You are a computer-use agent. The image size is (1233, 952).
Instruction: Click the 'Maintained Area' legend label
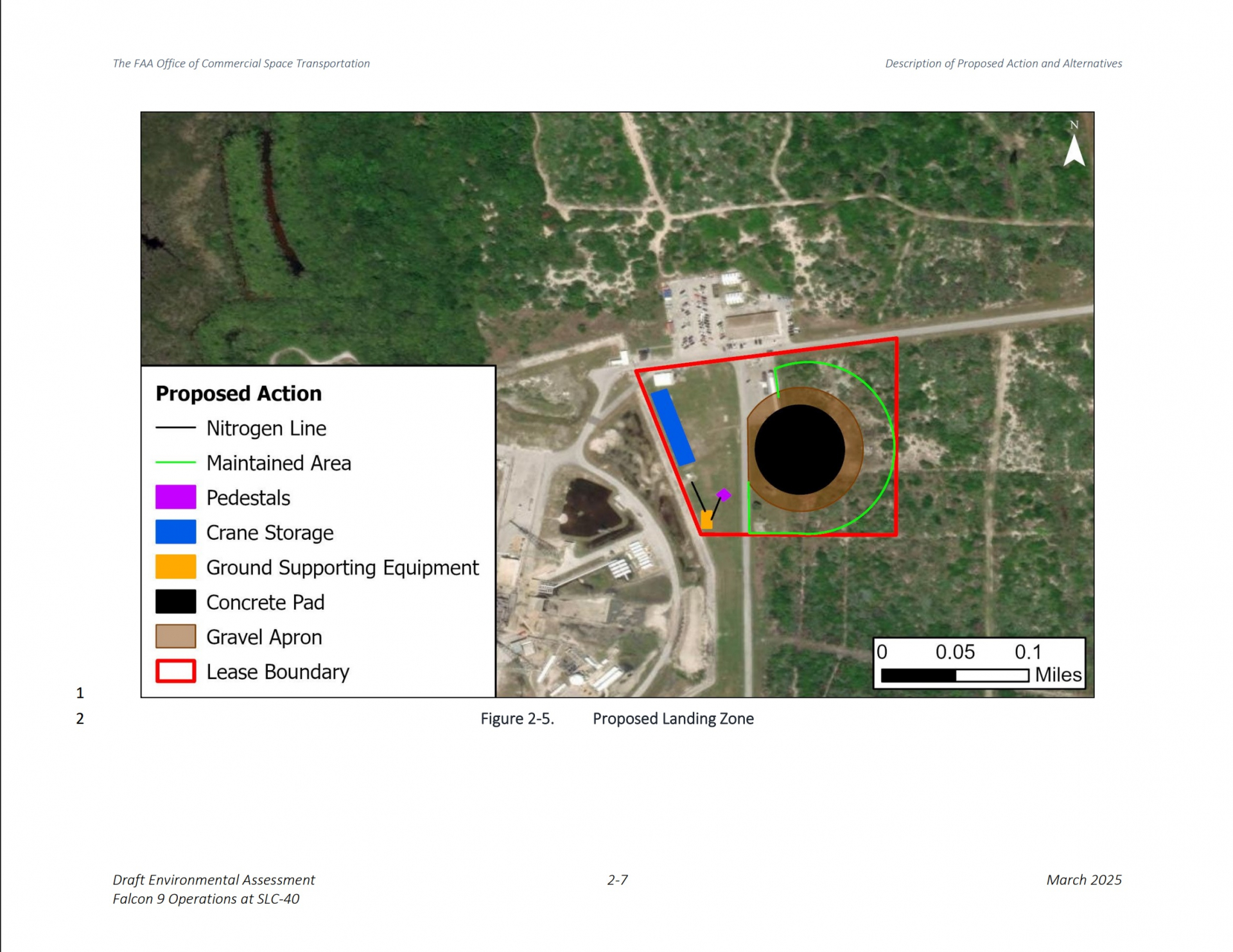[x=279, y=463]
